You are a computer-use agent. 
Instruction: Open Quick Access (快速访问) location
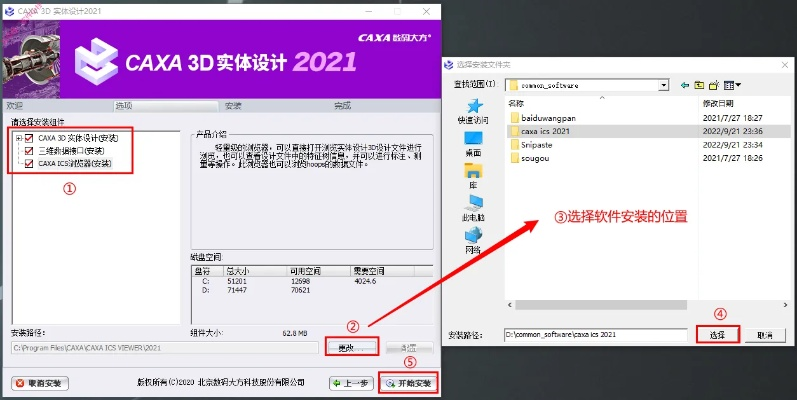(x=473, y=111)
